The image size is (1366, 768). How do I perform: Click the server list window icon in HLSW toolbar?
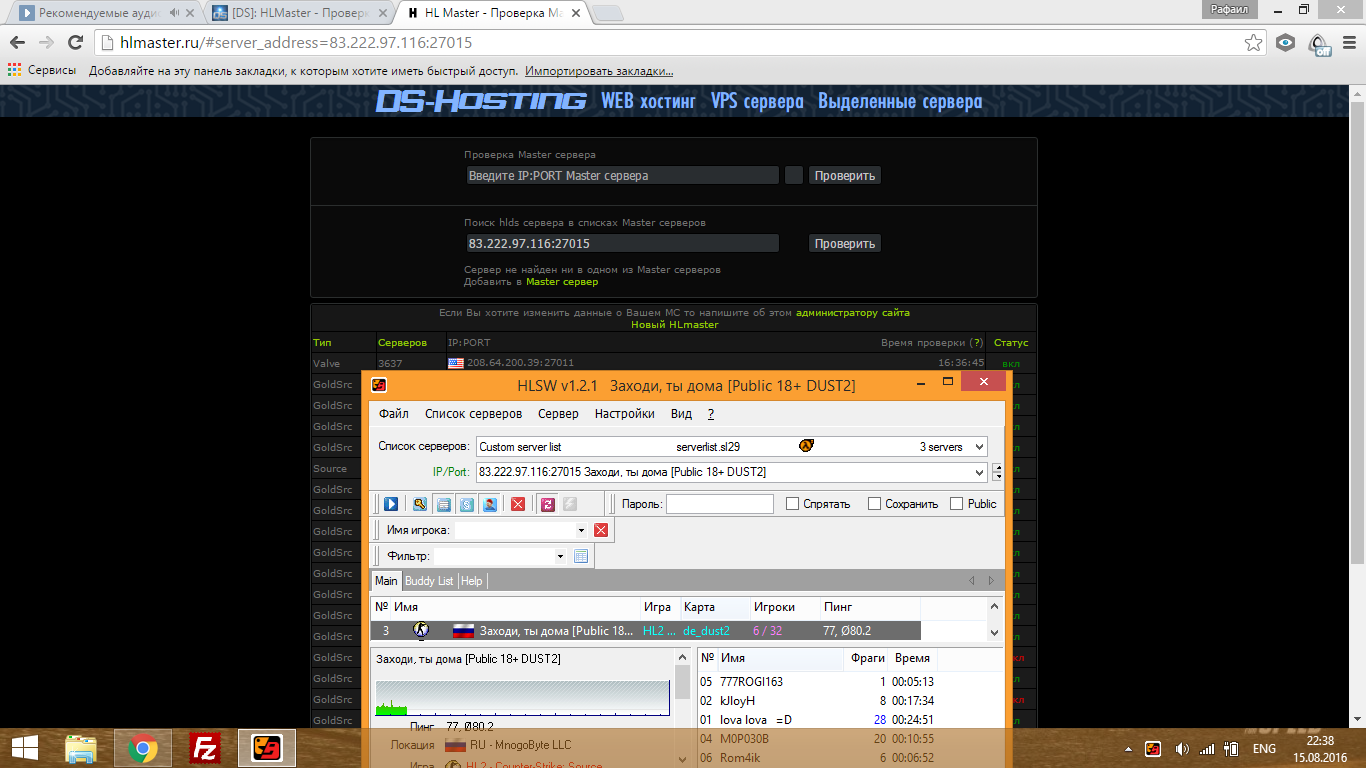[x=443, y=504]
